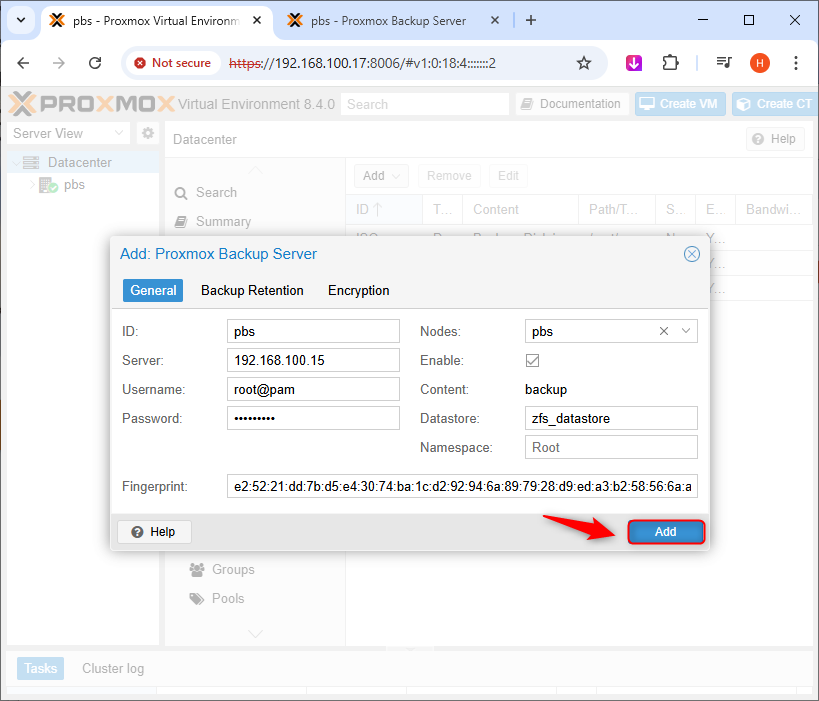Viewport: 819px width, 701px height.
Task: Close the Proxmox Virtual Environment tab
Action: [x=257, y=20]
